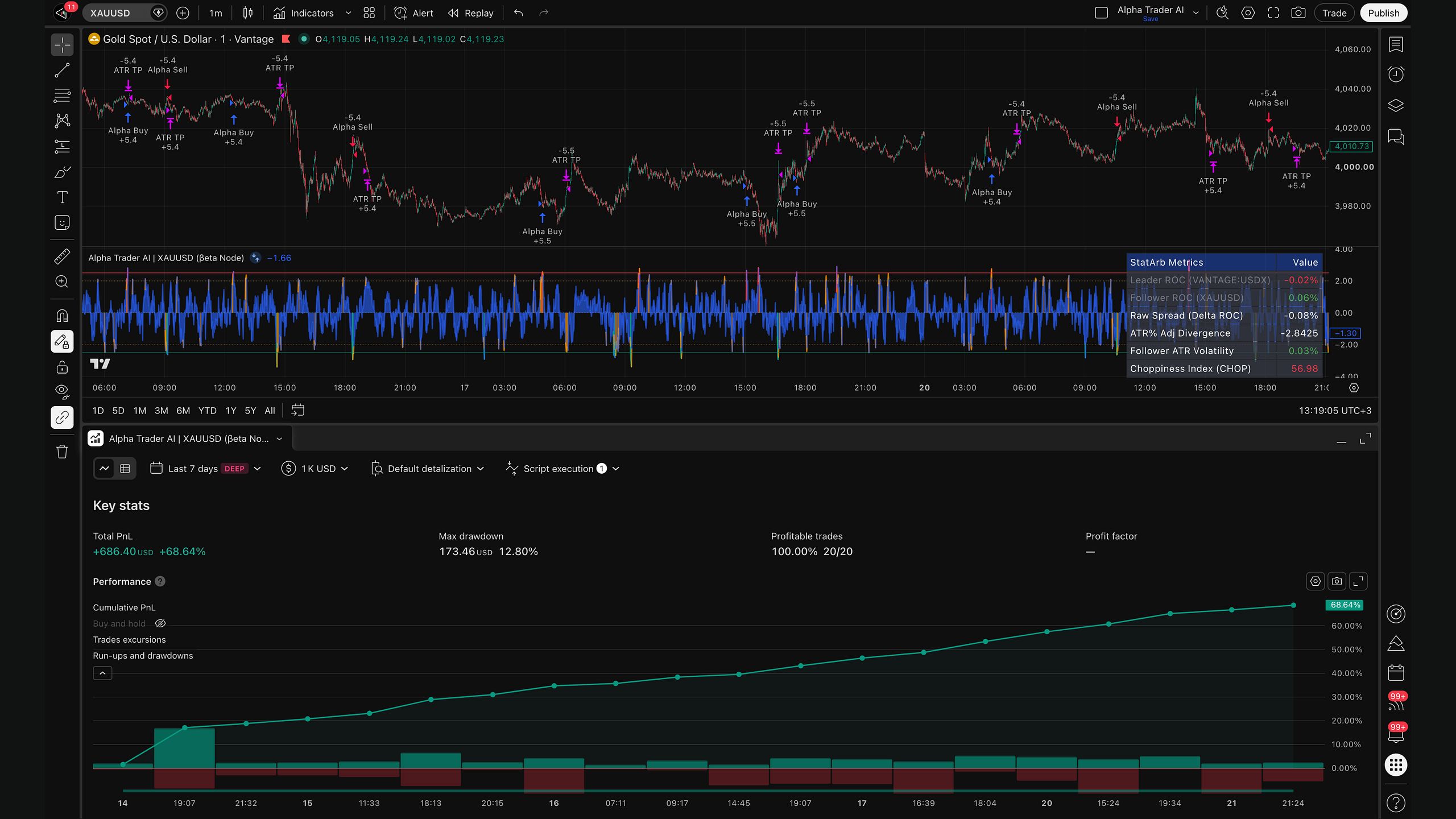Select the ruler measure tool
This screenshot has height=819, width=1456.
(62, 257)
